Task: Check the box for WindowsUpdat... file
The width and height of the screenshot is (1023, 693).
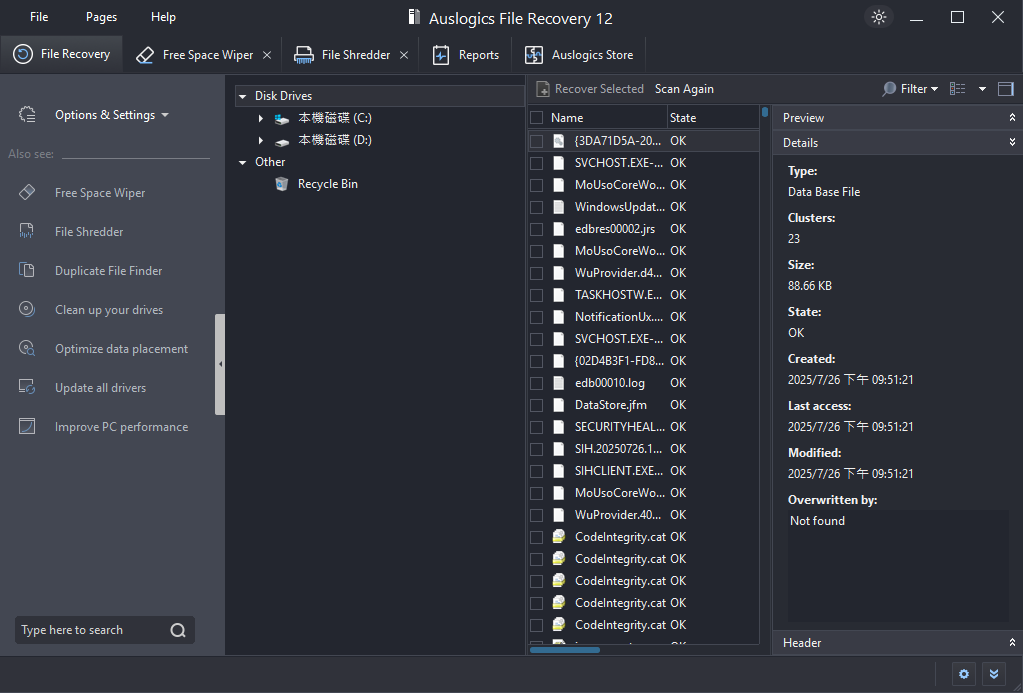Action: 536,207
